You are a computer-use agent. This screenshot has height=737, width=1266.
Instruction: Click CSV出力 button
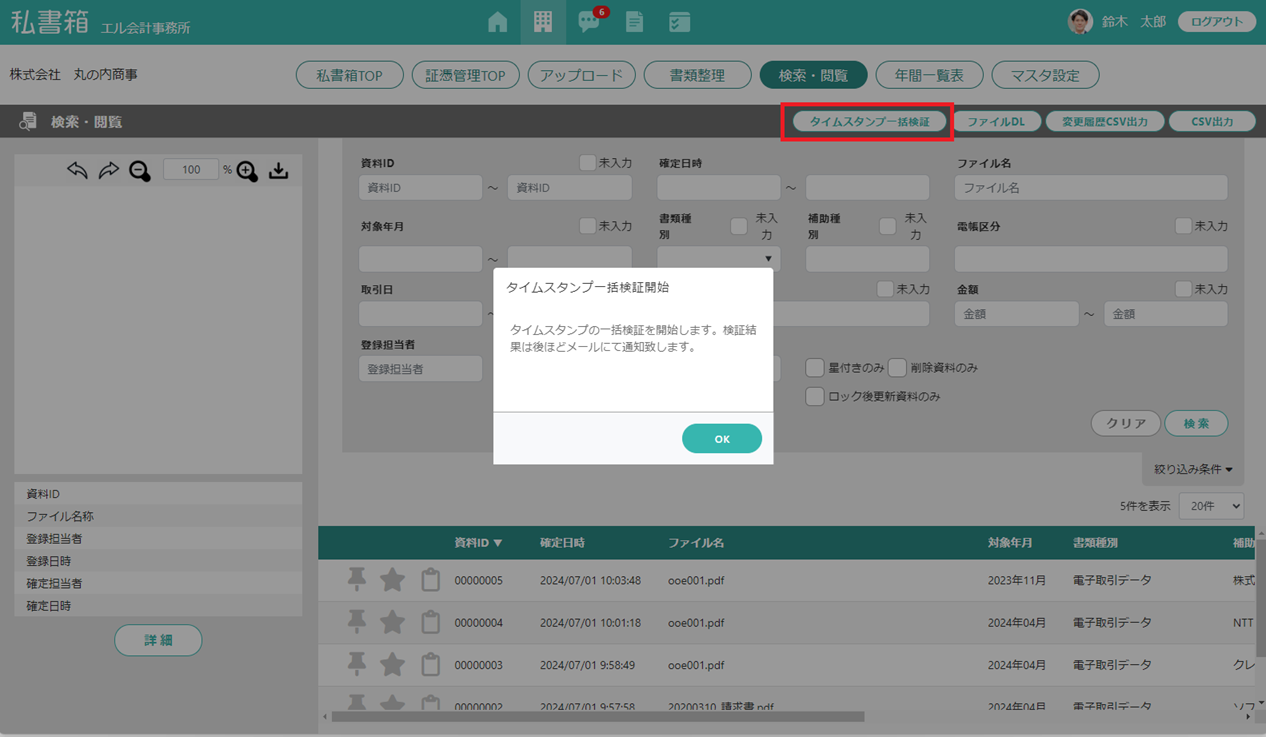pyautogui.click(x=1212, y=122)
